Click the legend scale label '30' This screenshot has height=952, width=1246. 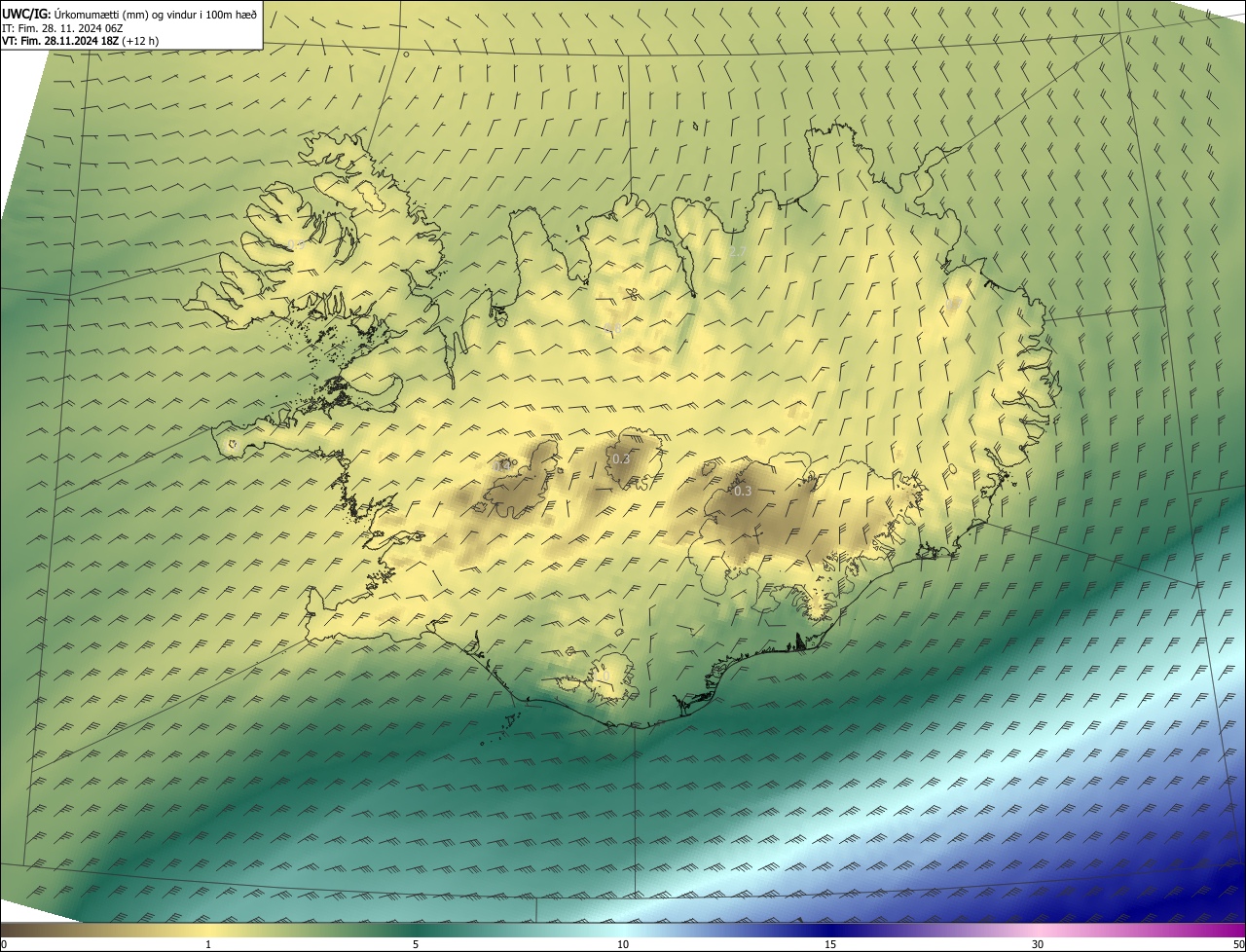[1038, 944]
